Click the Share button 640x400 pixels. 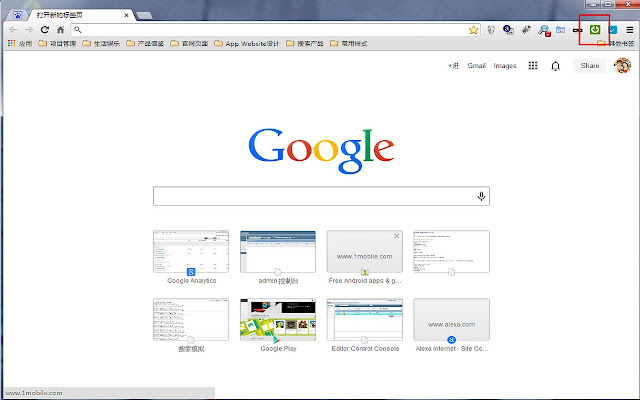[x=590, y=66]
